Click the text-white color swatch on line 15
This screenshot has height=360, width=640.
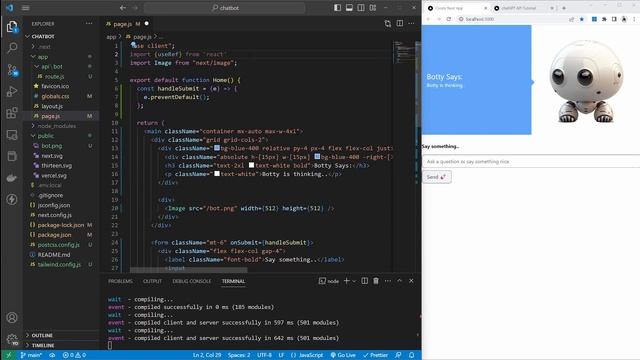(251, 165)
